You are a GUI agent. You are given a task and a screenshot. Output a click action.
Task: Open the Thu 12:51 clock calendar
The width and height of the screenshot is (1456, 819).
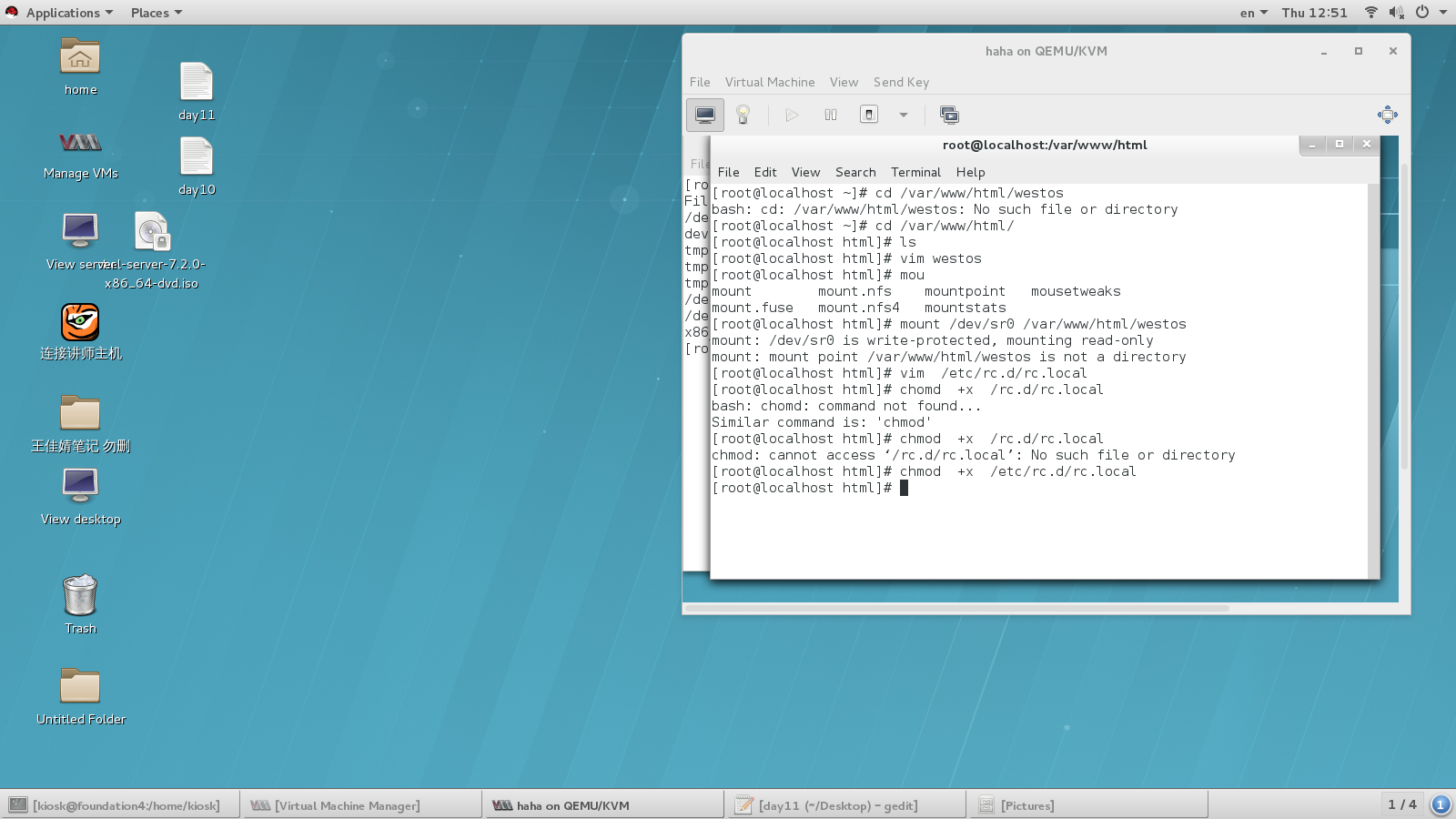pyautogui.click(x=1314, y=13)
